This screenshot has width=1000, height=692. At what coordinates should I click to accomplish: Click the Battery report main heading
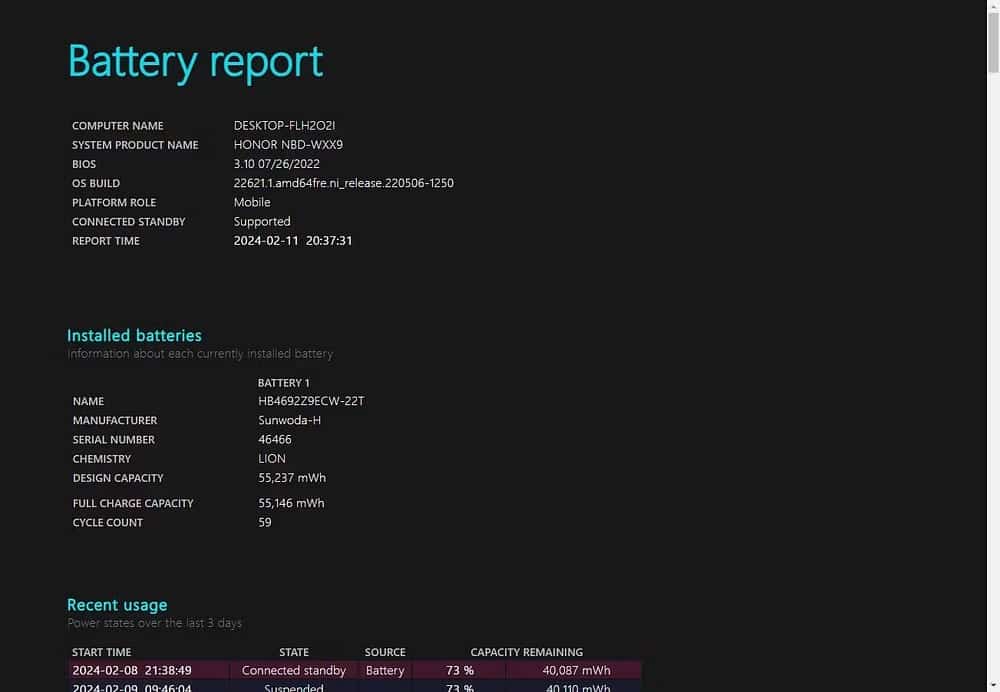[195, 62]
